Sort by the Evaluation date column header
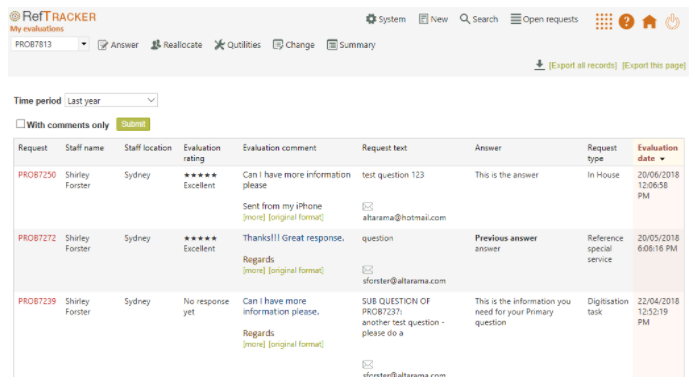 pyautogui.click(x=657, y=153)
